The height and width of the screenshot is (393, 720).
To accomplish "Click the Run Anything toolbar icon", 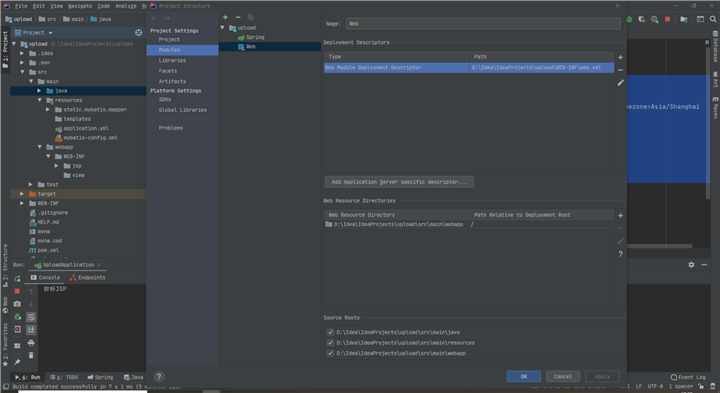I will click(x=700, y=19).
